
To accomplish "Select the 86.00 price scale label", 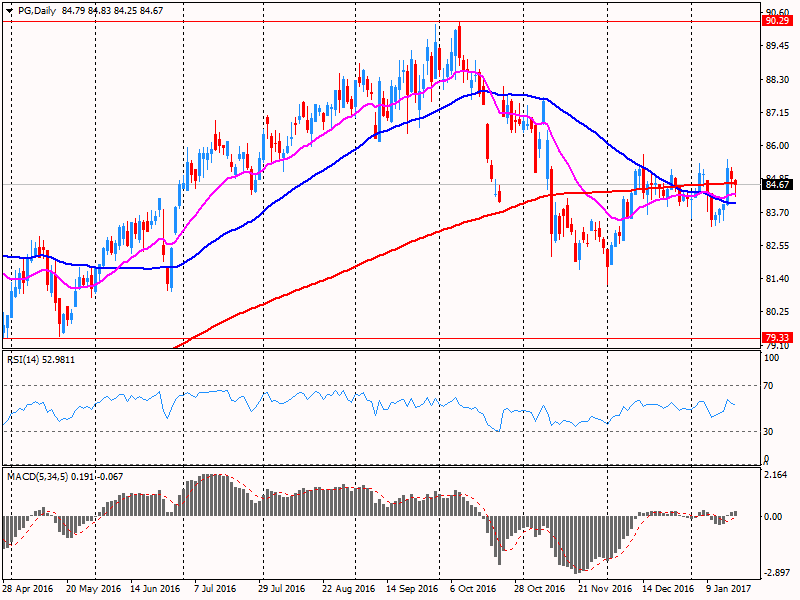I will coord(778,146).
